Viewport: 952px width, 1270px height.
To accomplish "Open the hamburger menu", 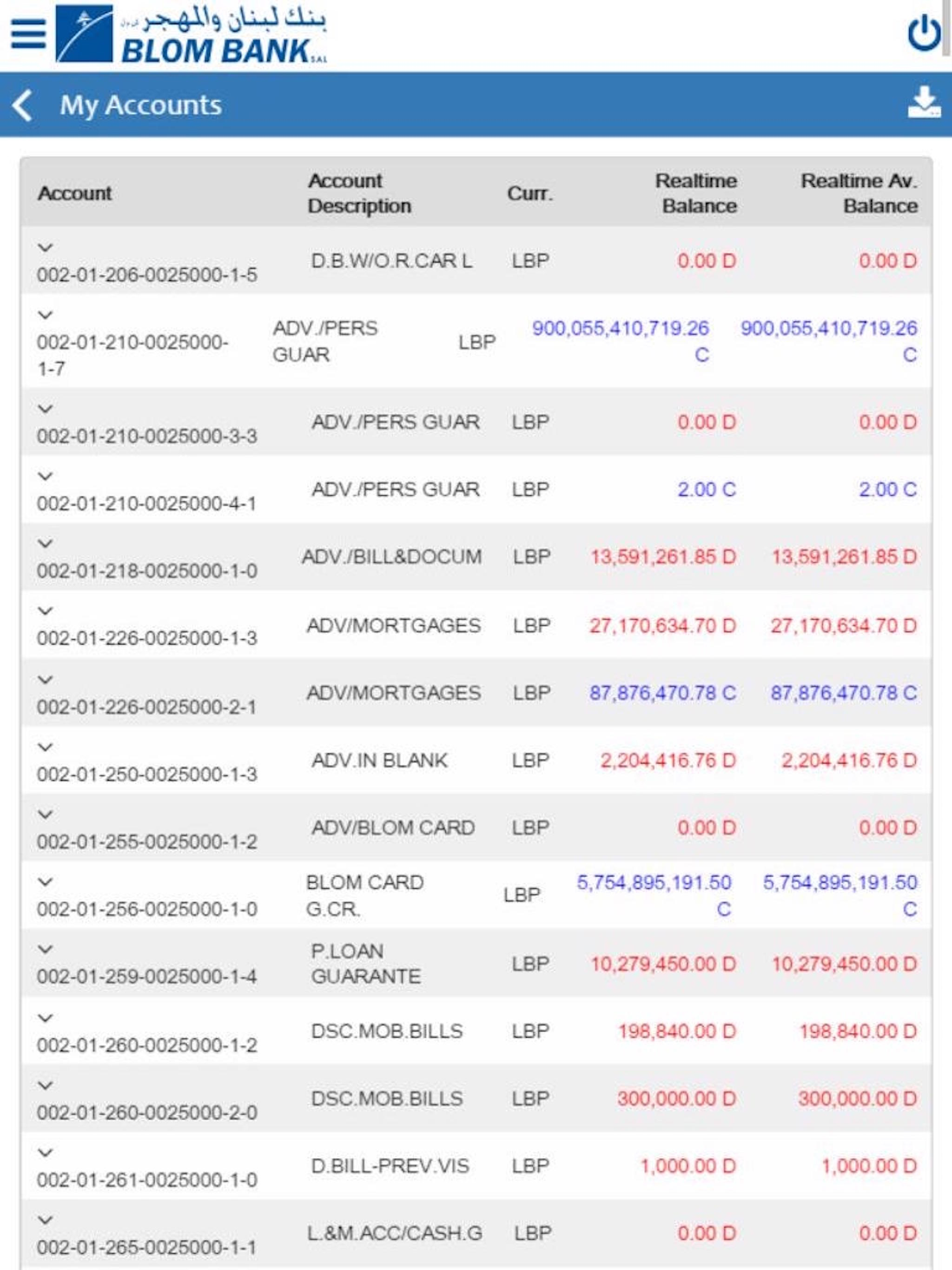I will tap(28, 34).
